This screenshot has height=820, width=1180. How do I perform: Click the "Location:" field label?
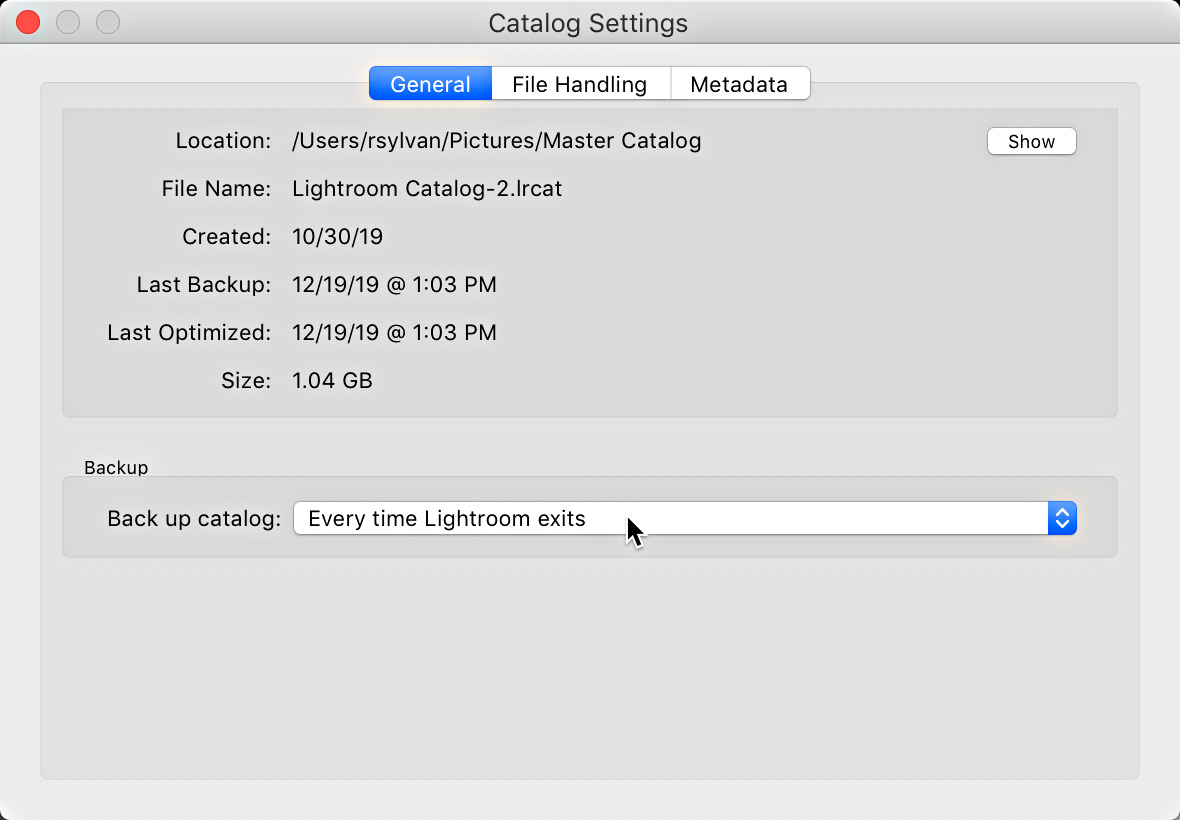(223, 141)
